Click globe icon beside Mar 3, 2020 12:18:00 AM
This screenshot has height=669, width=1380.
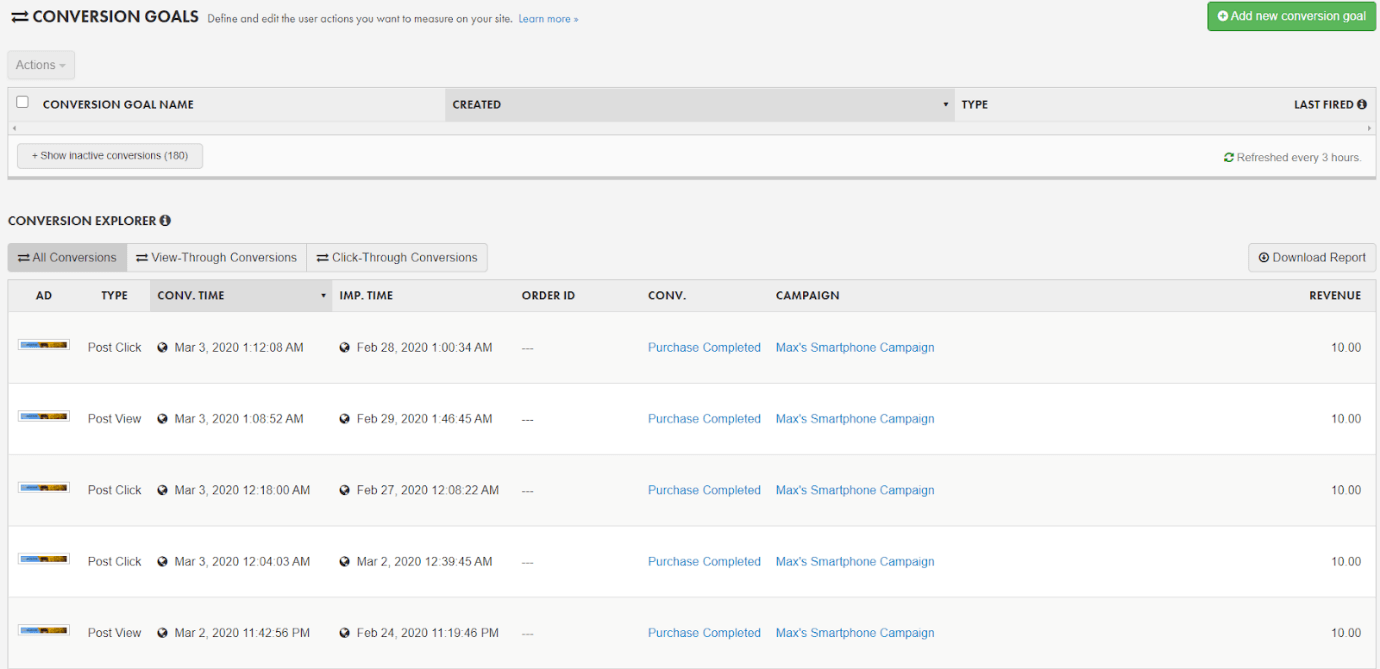[x=162, y=490]
